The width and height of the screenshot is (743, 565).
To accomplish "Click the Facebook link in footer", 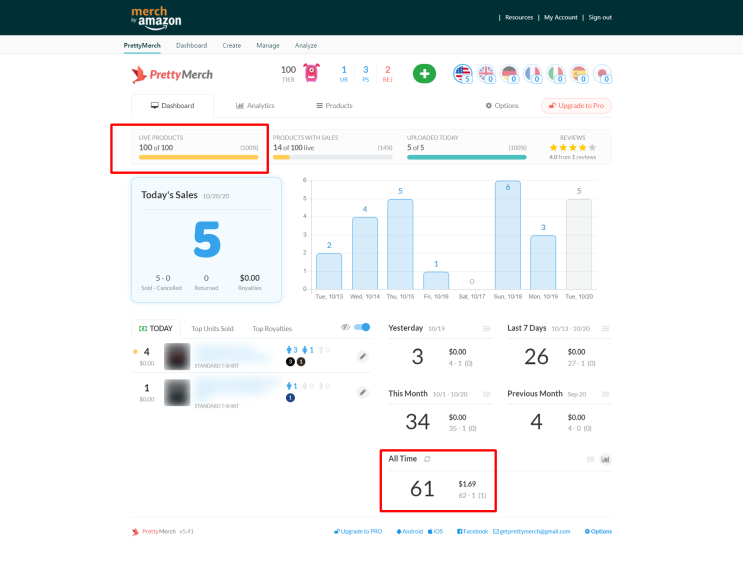I will pos(472,531).
